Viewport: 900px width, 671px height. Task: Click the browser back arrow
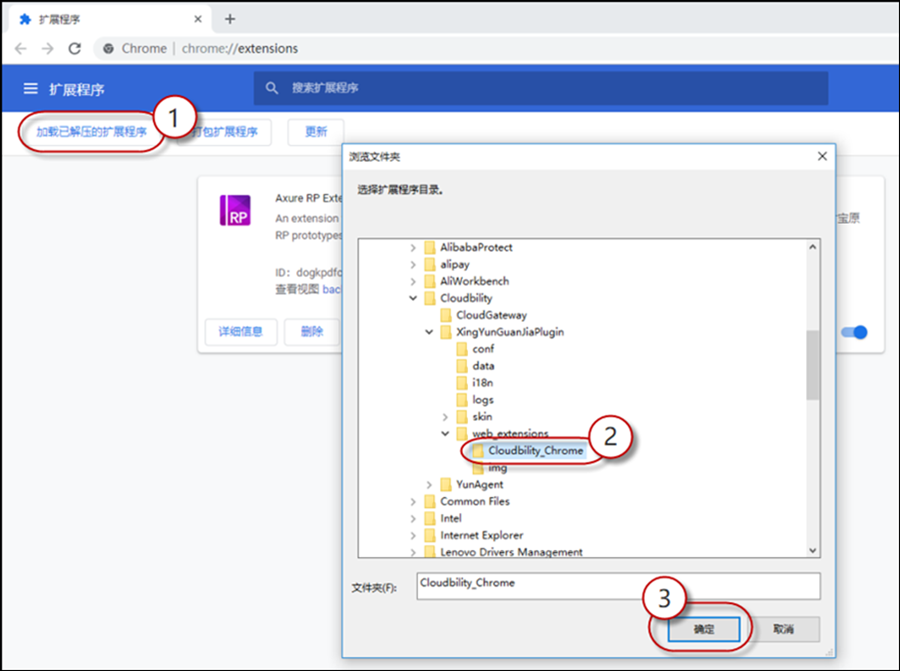coord(21,48)
